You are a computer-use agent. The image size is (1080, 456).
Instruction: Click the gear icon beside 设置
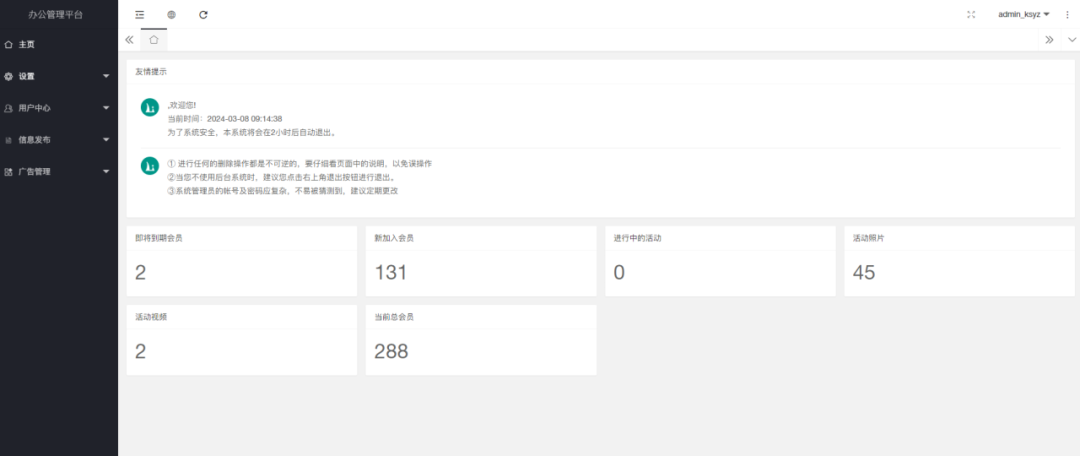8,76
